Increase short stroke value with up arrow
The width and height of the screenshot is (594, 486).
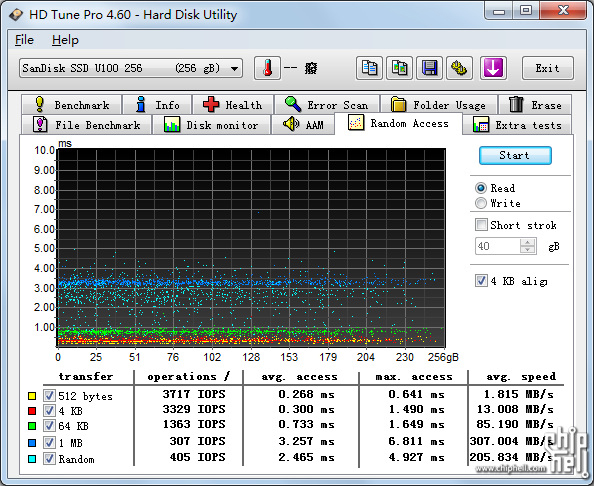point(527,242)
